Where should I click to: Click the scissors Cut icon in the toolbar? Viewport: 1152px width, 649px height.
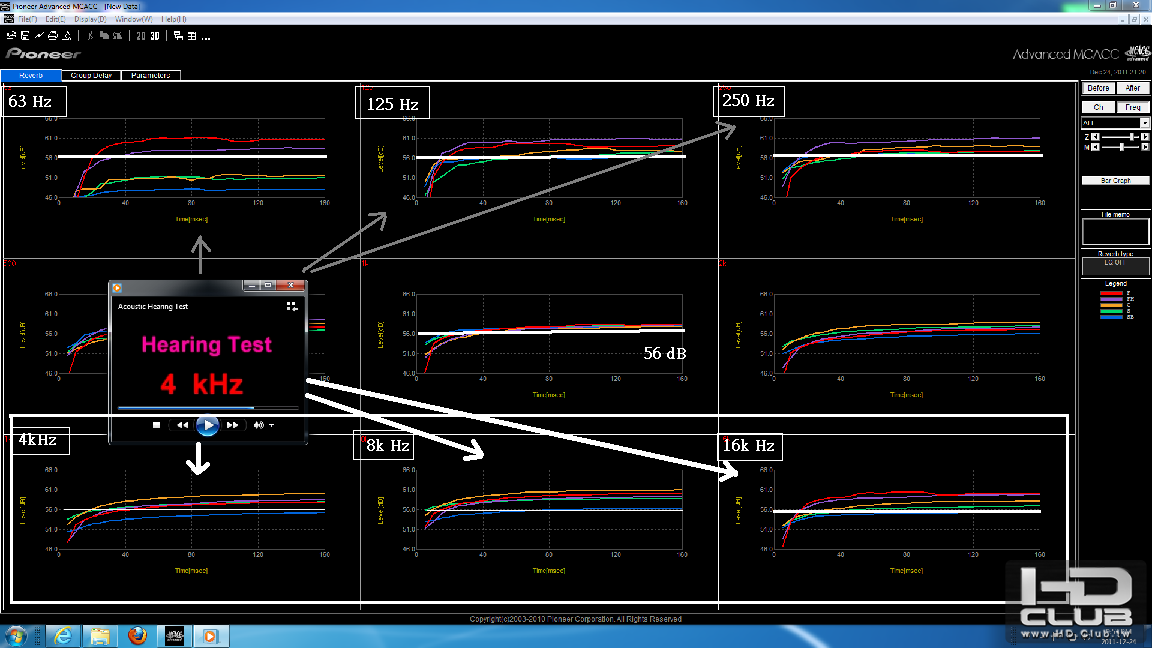click(90, 36)
